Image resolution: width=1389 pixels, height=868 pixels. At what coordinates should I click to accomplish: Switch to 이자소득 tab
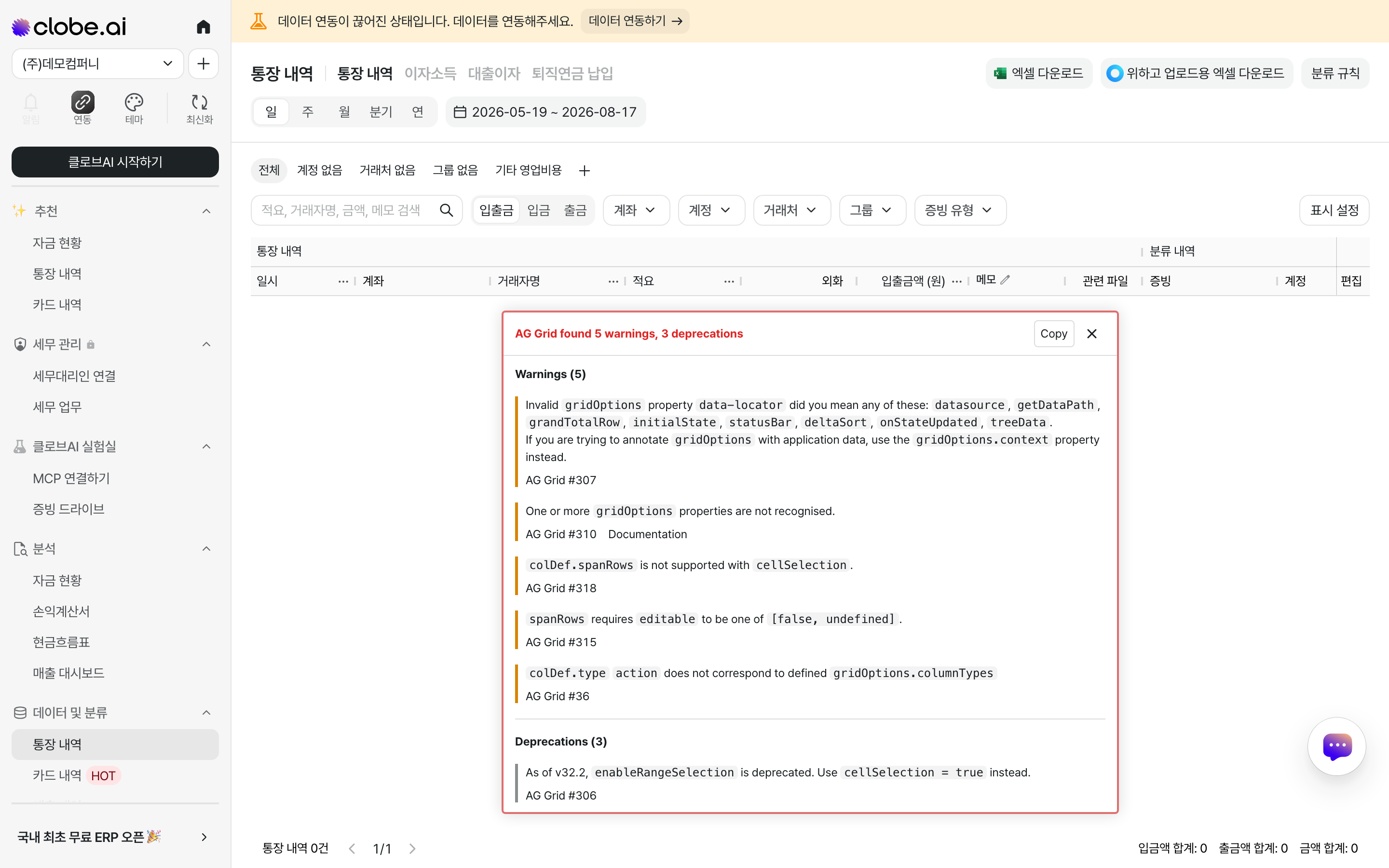[430, 73]
